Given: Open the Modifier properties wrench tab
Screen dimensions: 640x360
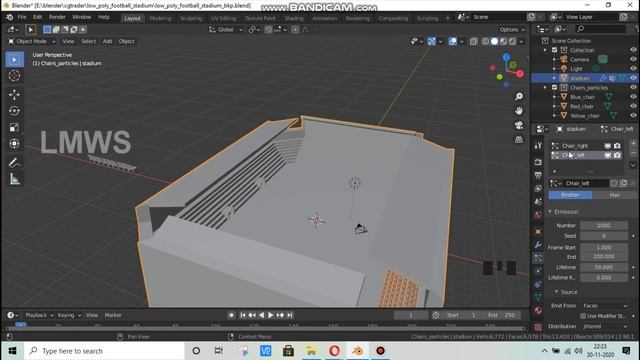Looking at the screenshot, I should tap(538, 245).
